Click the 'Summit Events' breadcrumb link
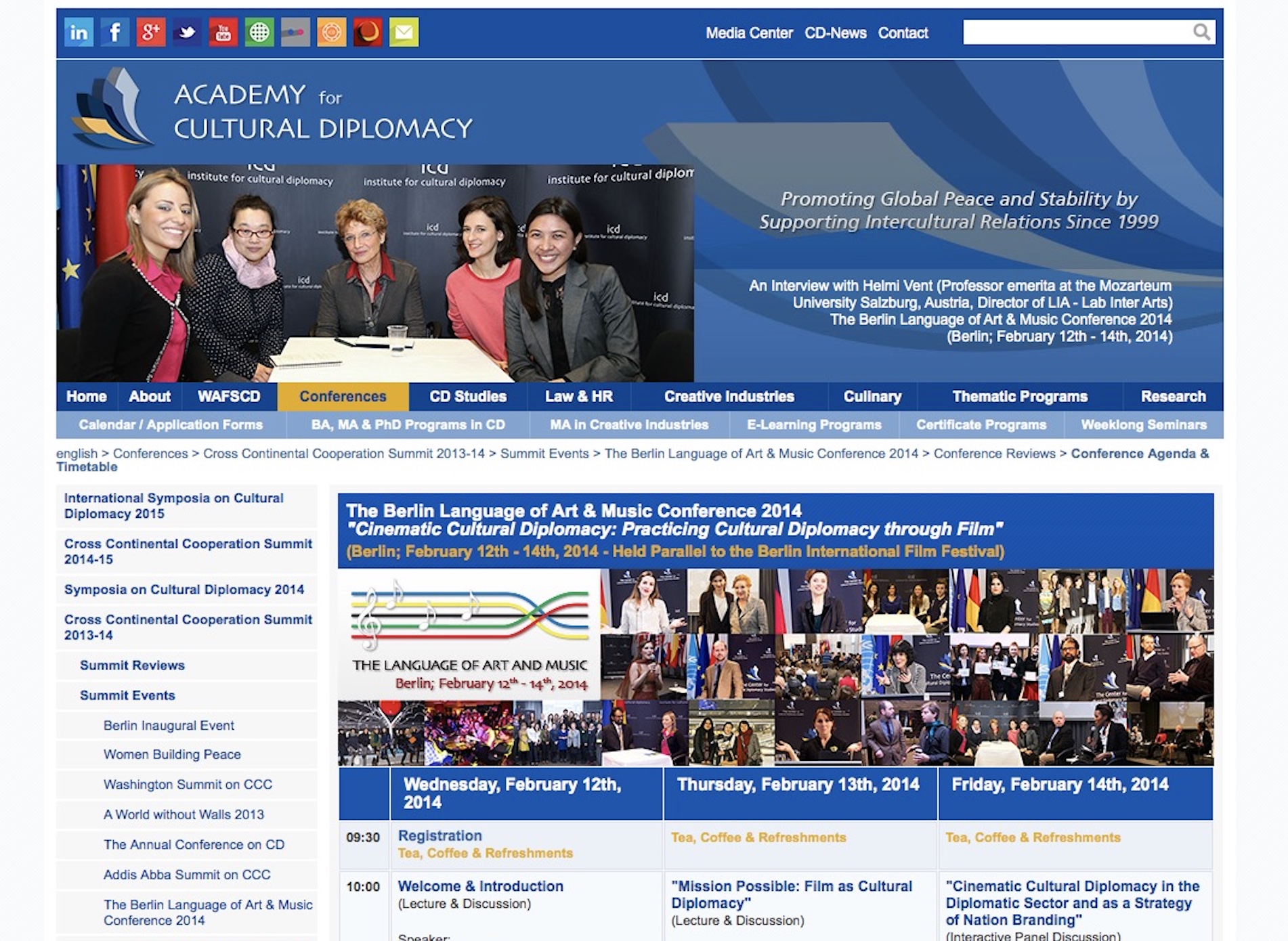Viewport: 1288px width, 941px height. [x=544, y=454]
